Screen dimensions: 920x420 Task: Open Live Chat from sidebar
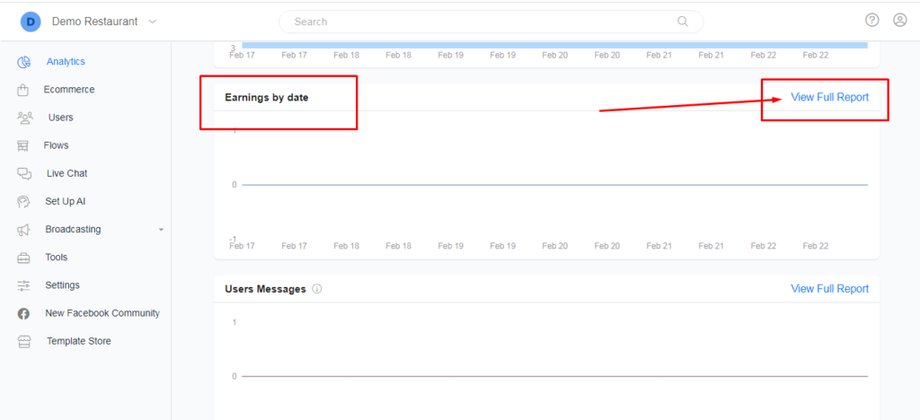67,174
